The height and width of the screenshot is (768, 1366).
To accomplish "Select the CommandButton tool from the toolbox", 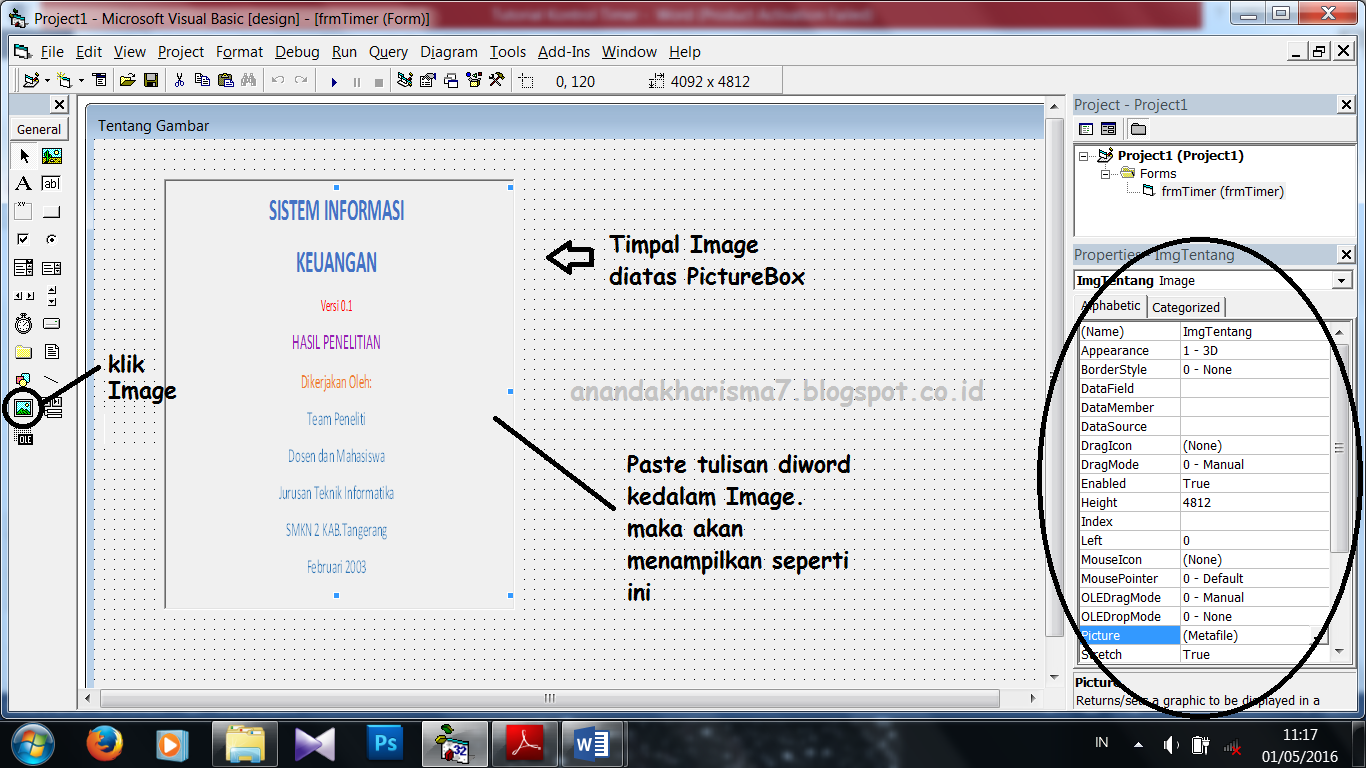I will [50, 211].
